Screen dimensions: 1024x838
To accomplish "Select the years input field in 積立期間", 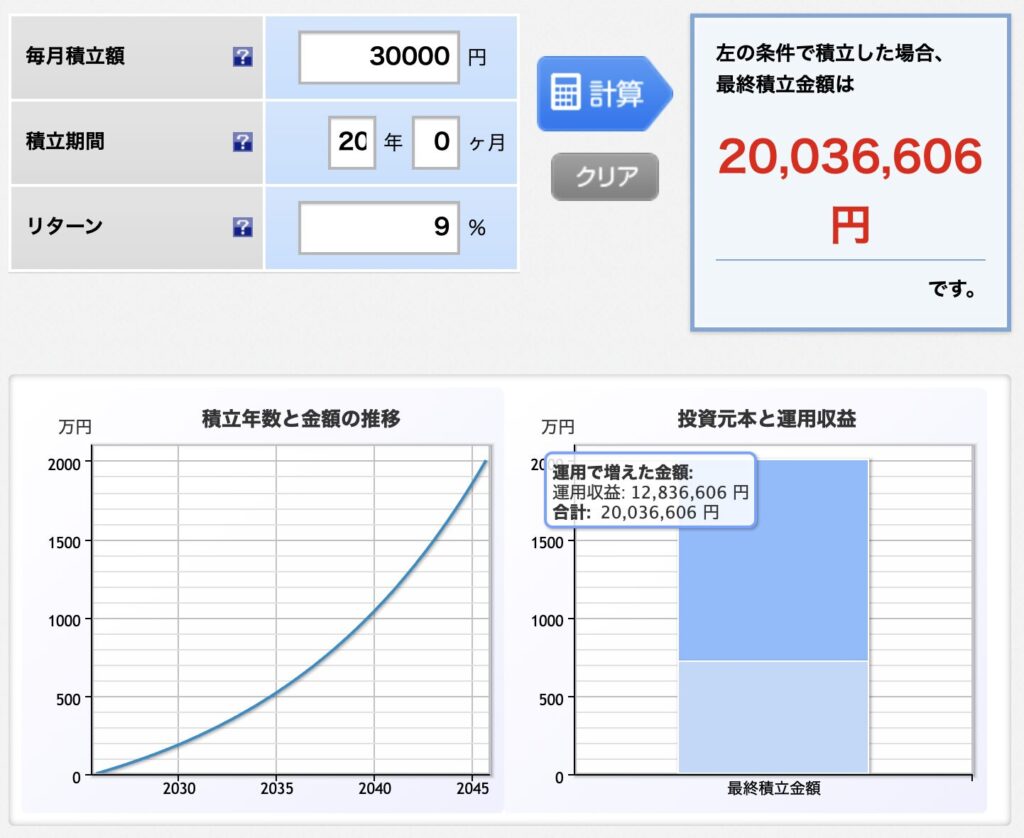I will (352, 142).
